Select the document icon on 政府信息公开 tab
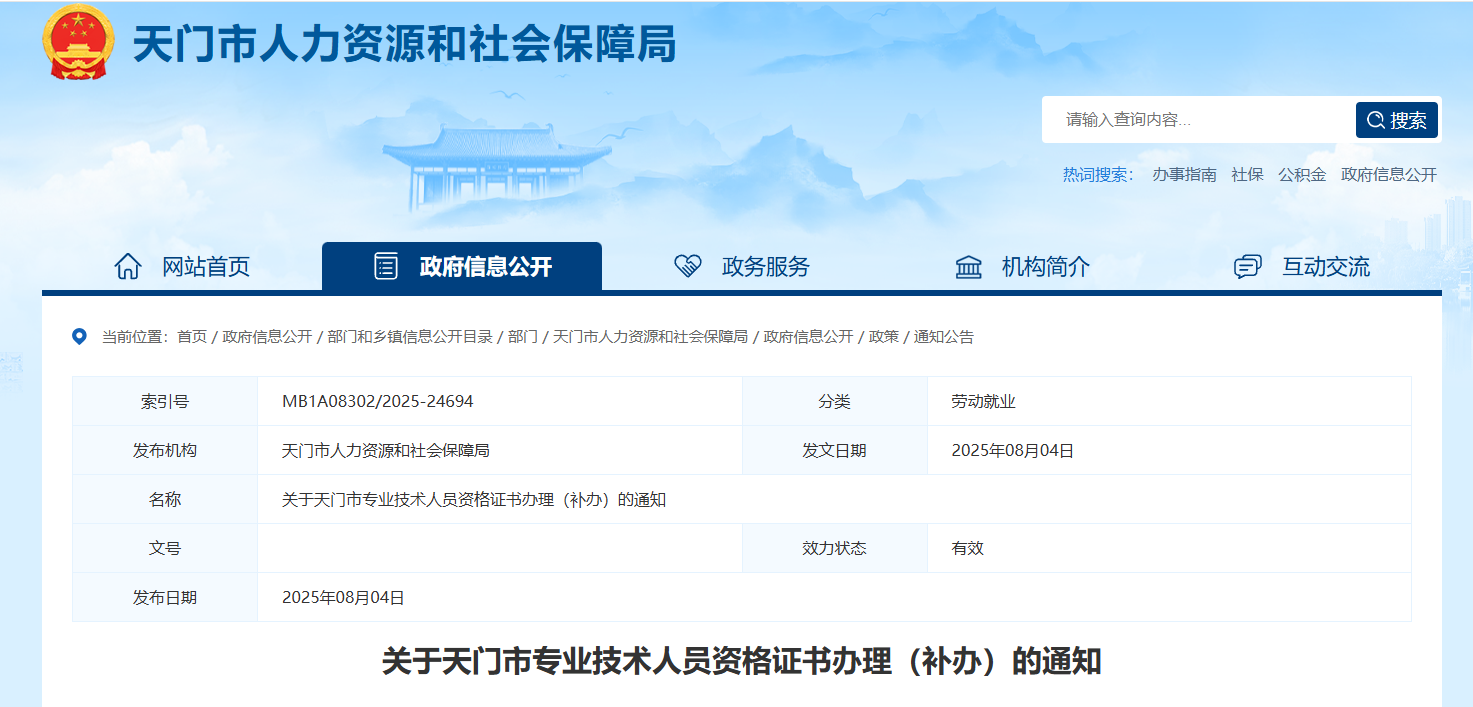This screenshot has width=1473, height=707. [x=384, y=266]
